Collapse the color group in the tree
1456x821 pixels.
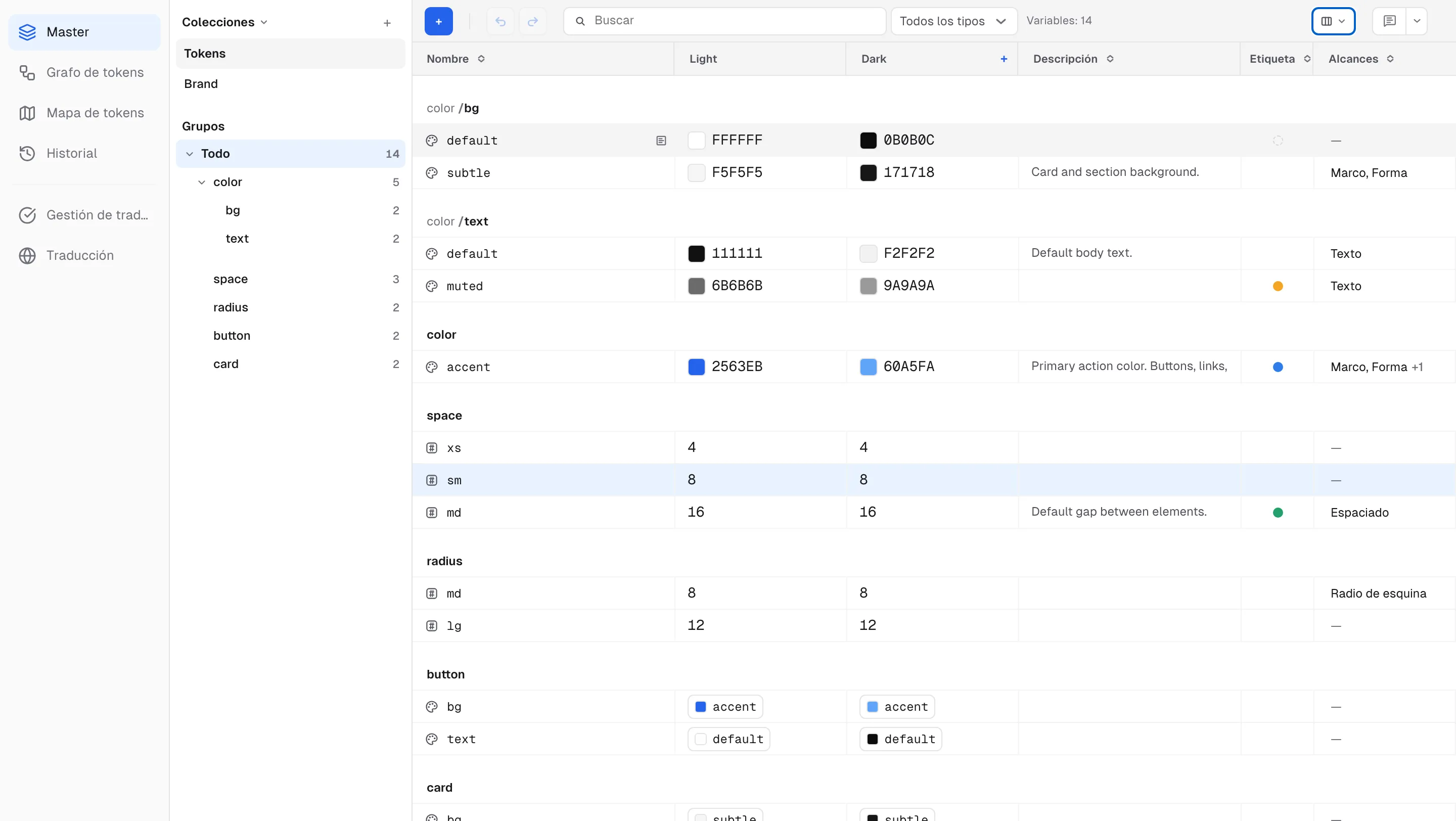pos(202,182)
